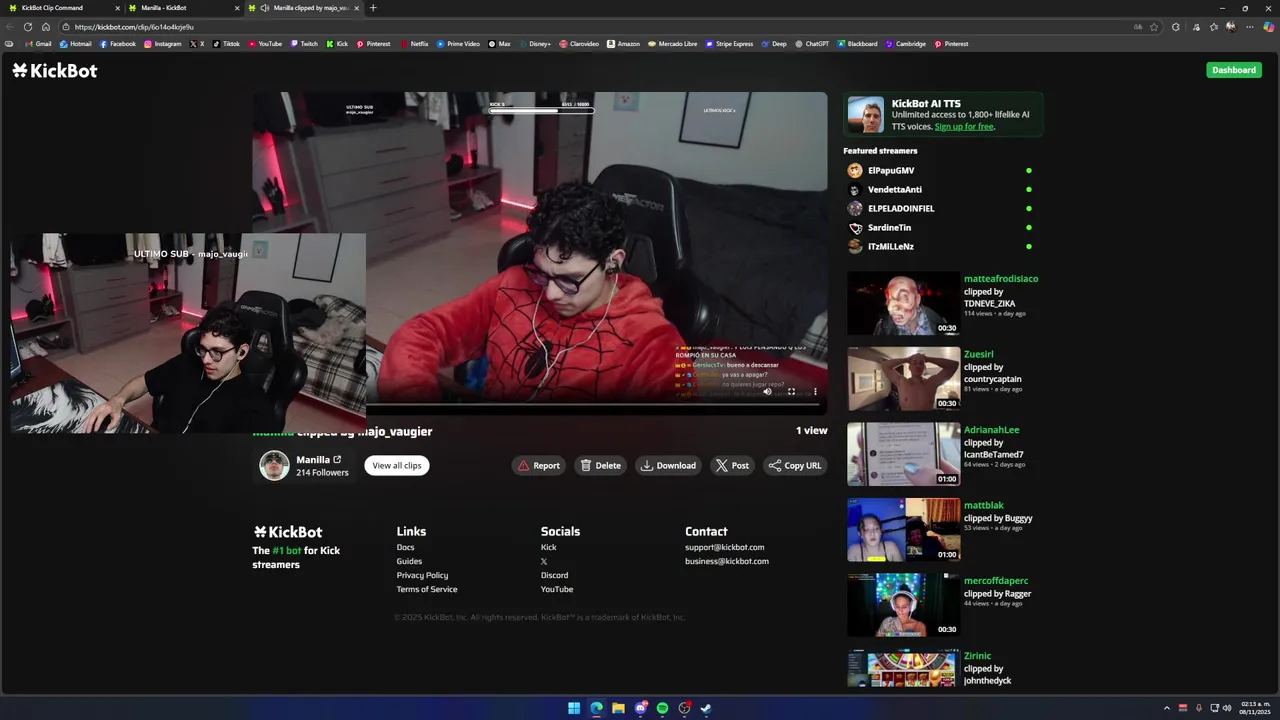Click the browser home button

[x=45, y=27]
